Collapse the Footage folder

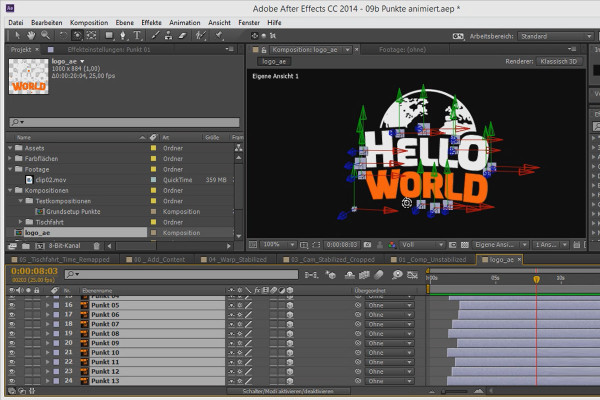10,169
